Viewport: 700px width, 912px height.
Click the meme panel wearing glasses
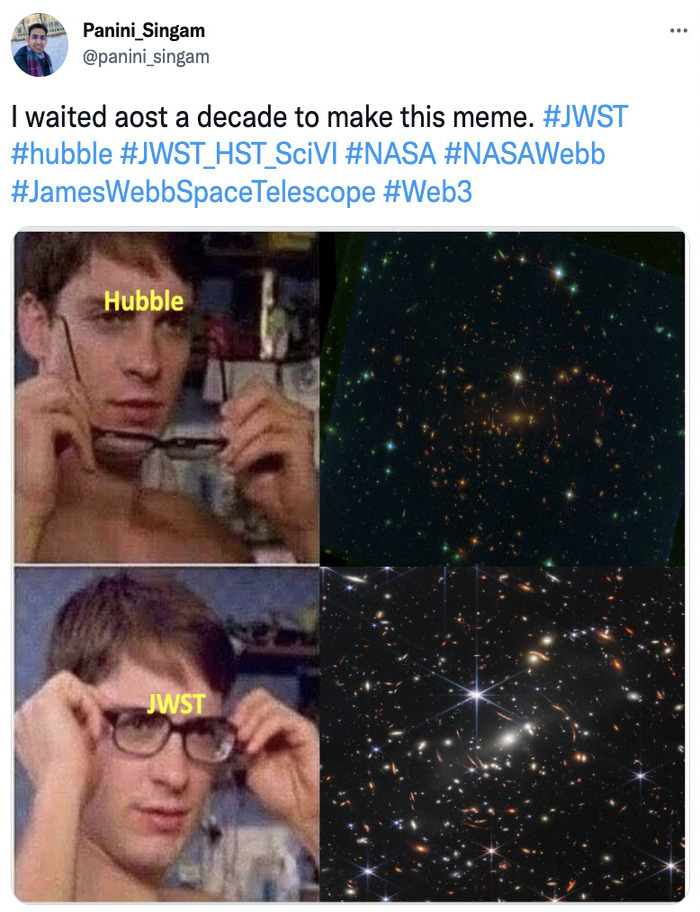coord(166,734)
